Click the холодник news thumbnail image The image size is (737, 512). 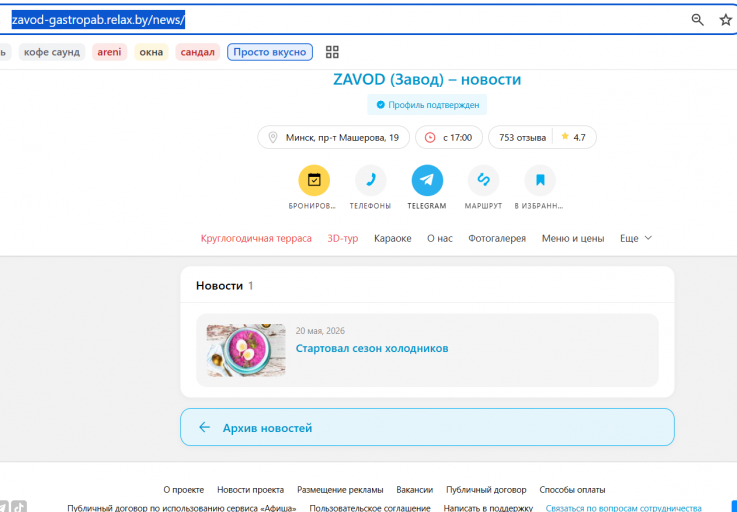coord(246,350)
